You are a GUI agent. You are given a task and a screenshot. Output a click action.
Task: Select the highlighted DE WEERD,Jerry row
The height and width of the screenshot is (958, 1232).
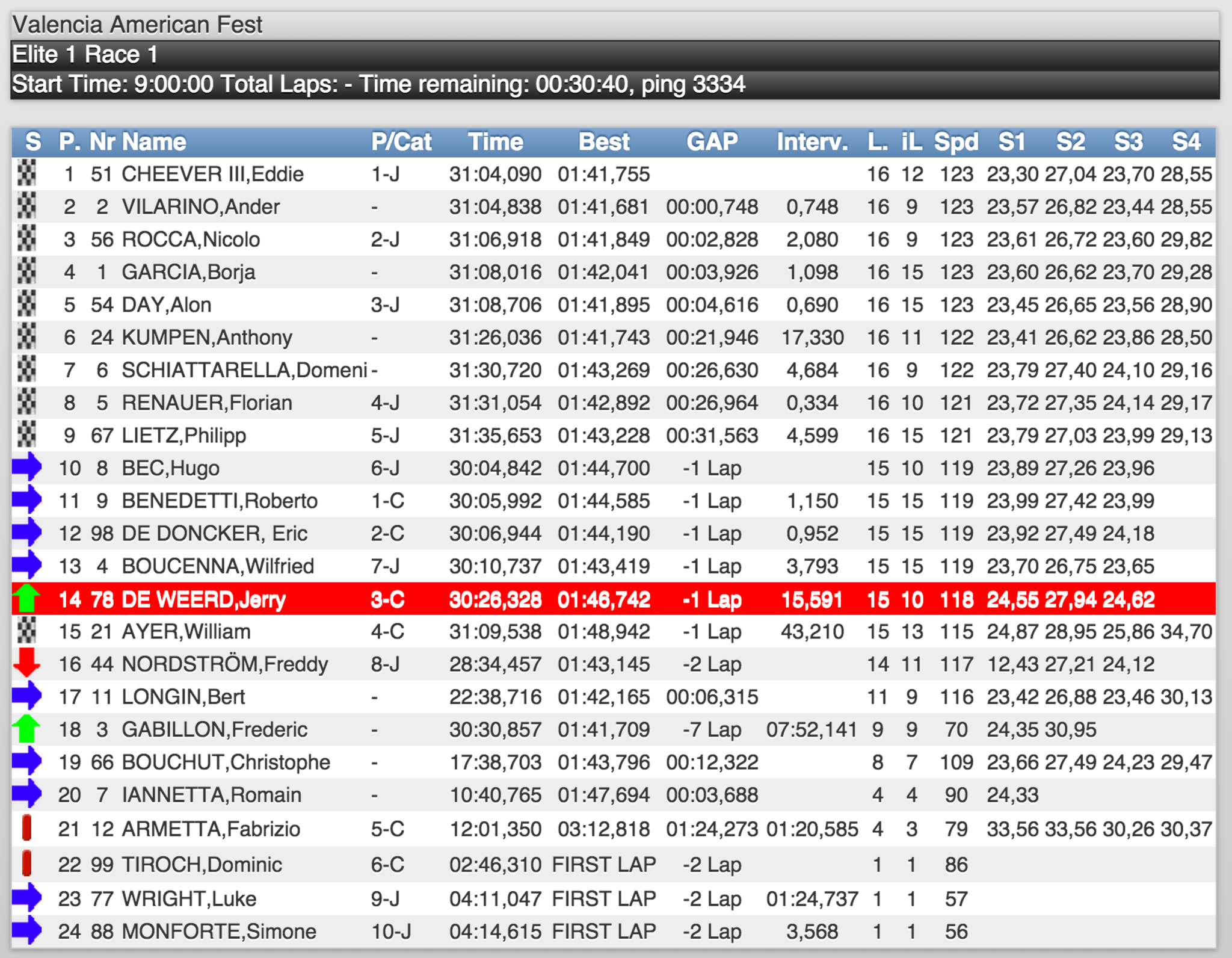click(203, 599)
